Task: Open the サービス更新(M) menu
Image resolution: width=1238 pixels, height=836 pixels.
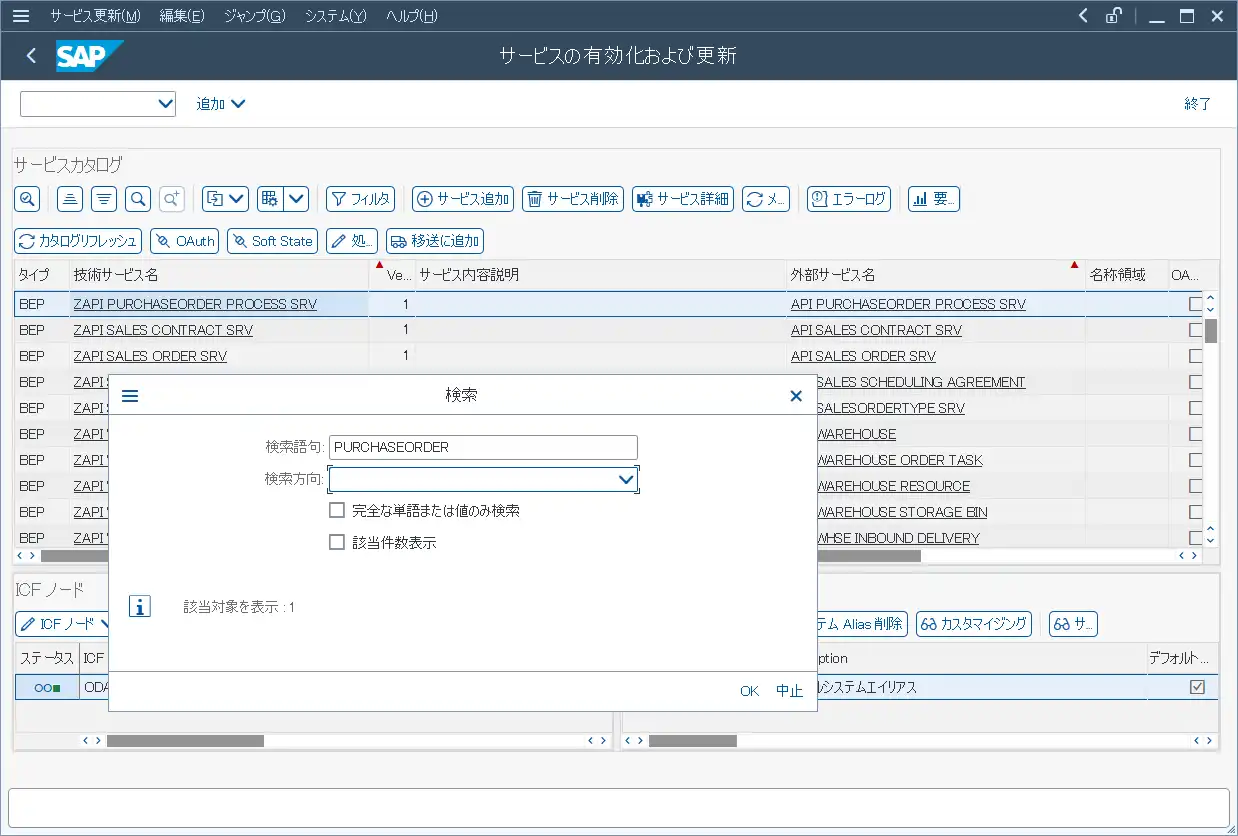Action: point(95,16)
